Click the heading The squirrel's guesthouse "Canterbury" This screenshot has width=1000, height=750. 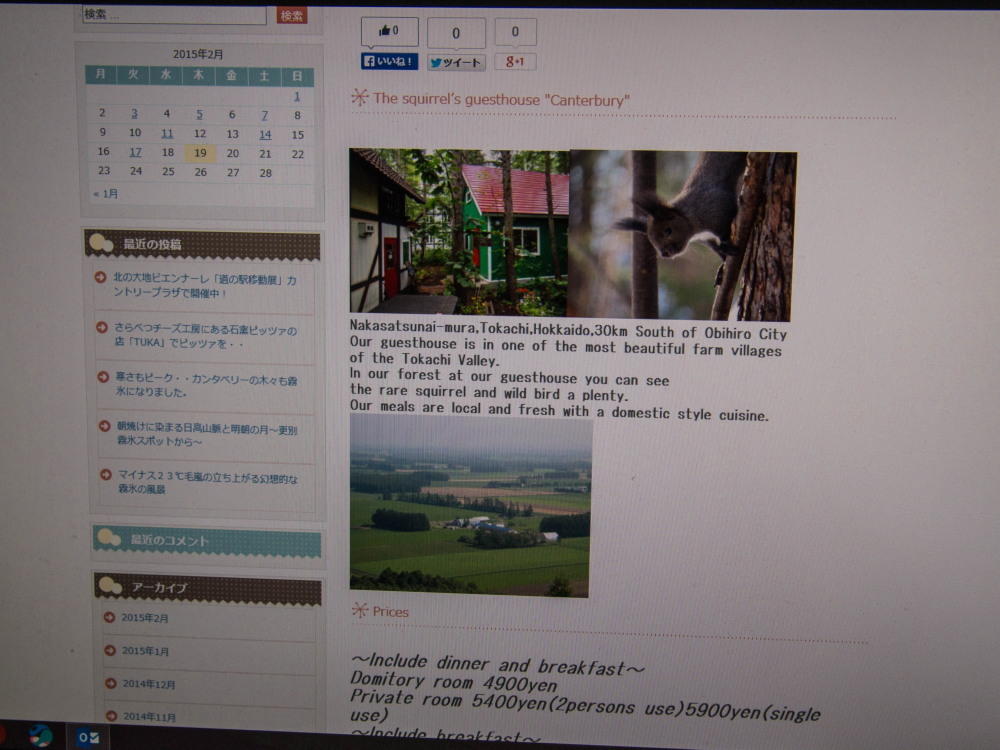[x=501, y=99]
